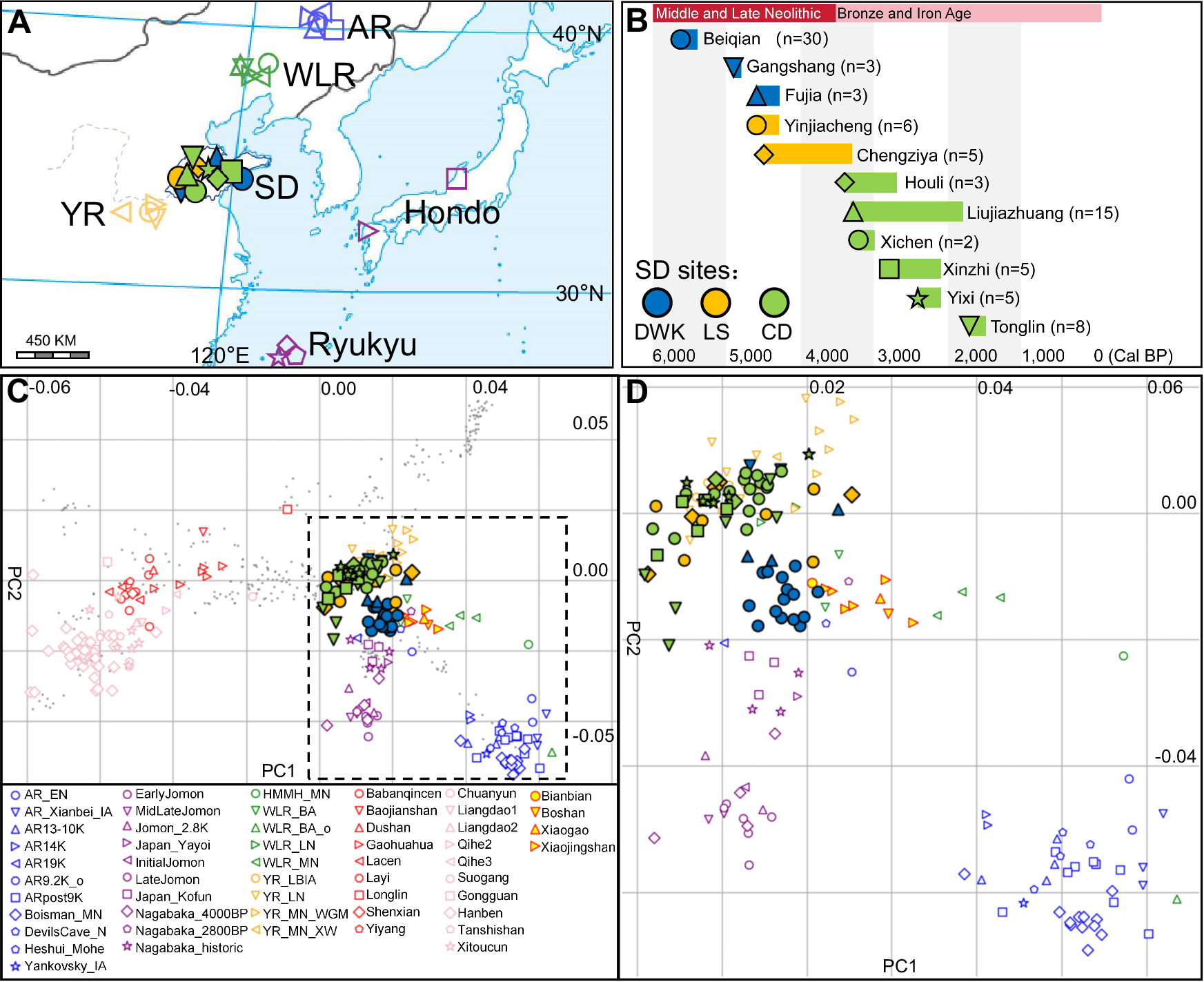Click the green square marker beside Xinzhi
1204x982 pixels.
tap(889, 268)
